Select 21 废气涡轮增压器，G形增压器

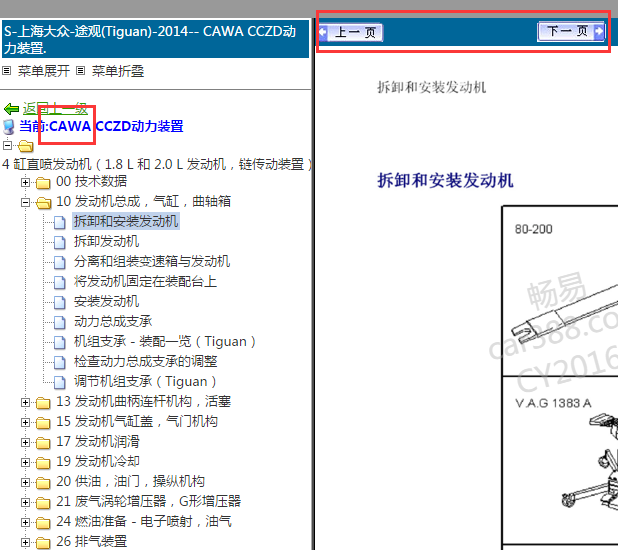coord(148,502)
